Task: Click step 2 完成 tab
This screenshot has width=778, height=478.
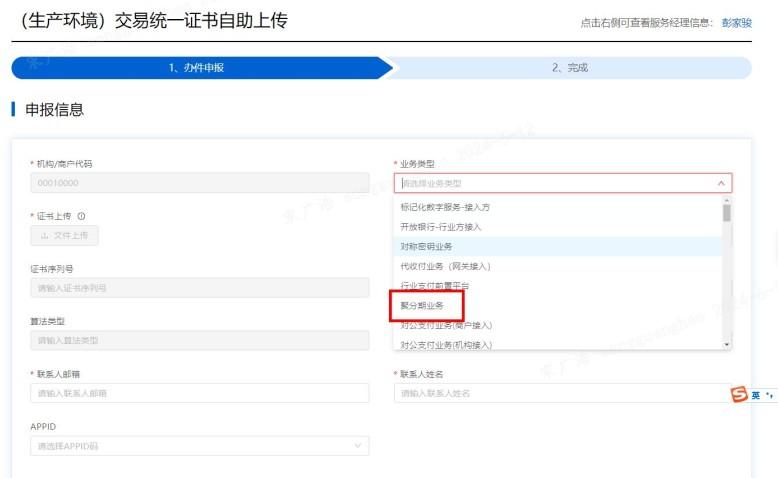Action: tap(570, 68)
